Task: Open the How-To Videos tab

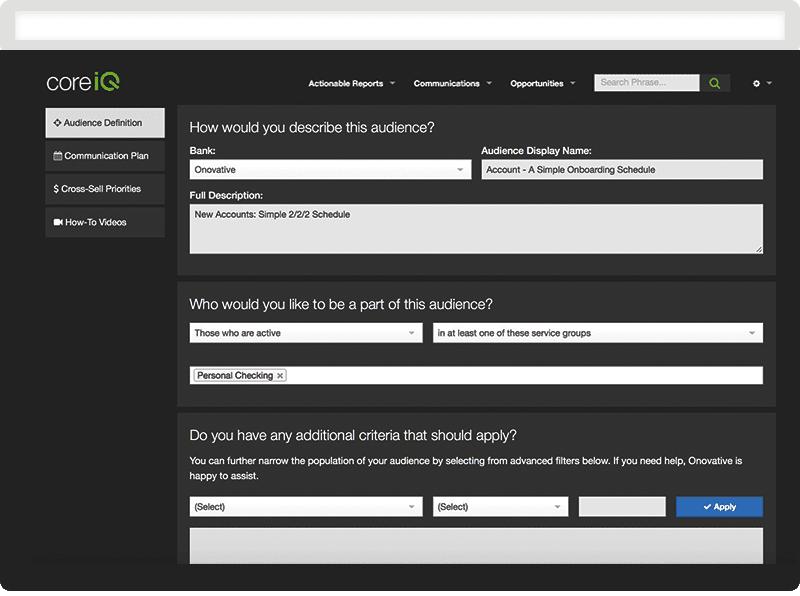Action: tap(105, 222)
